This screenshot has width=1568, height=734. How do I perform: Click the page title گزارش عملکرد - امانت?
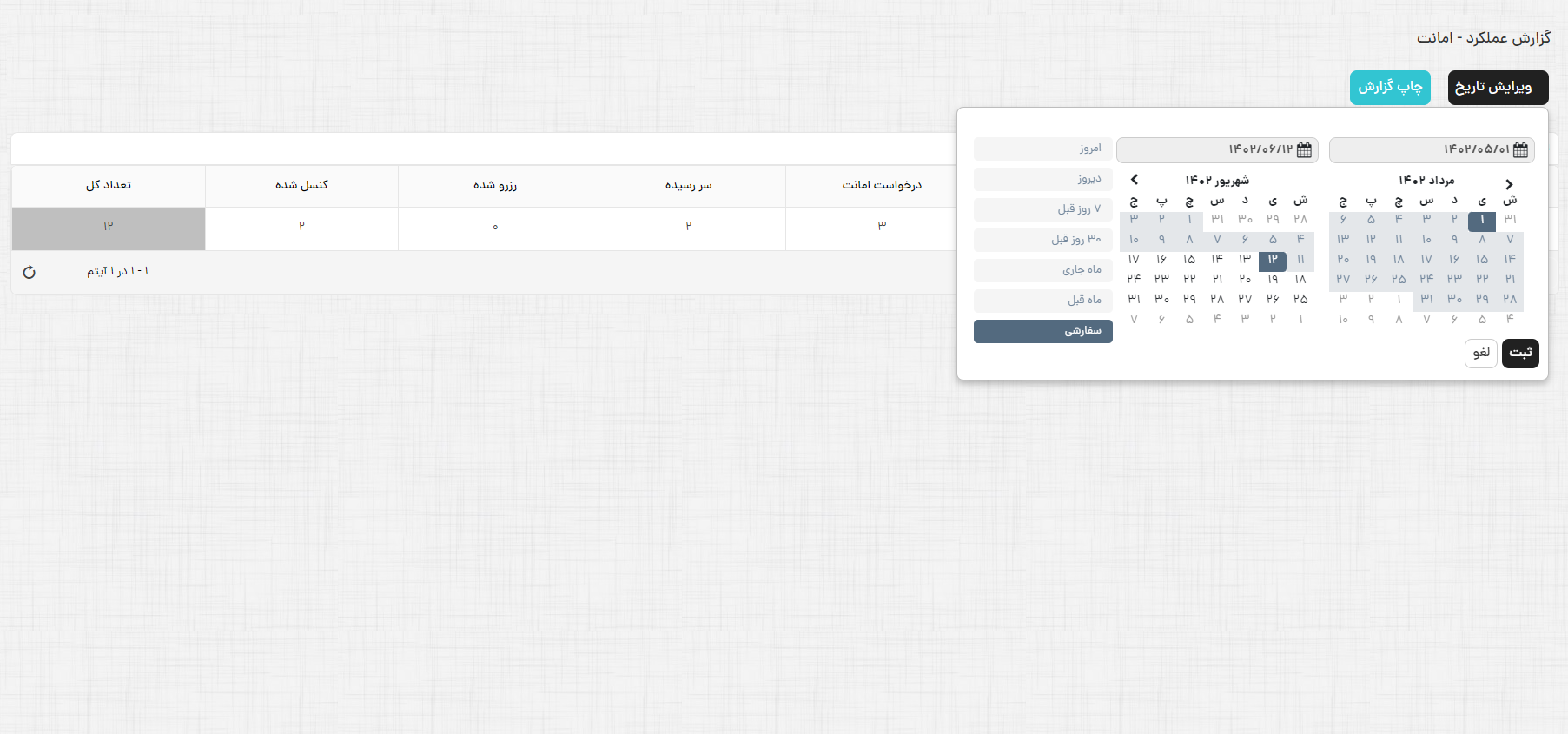coord(1484,38)
